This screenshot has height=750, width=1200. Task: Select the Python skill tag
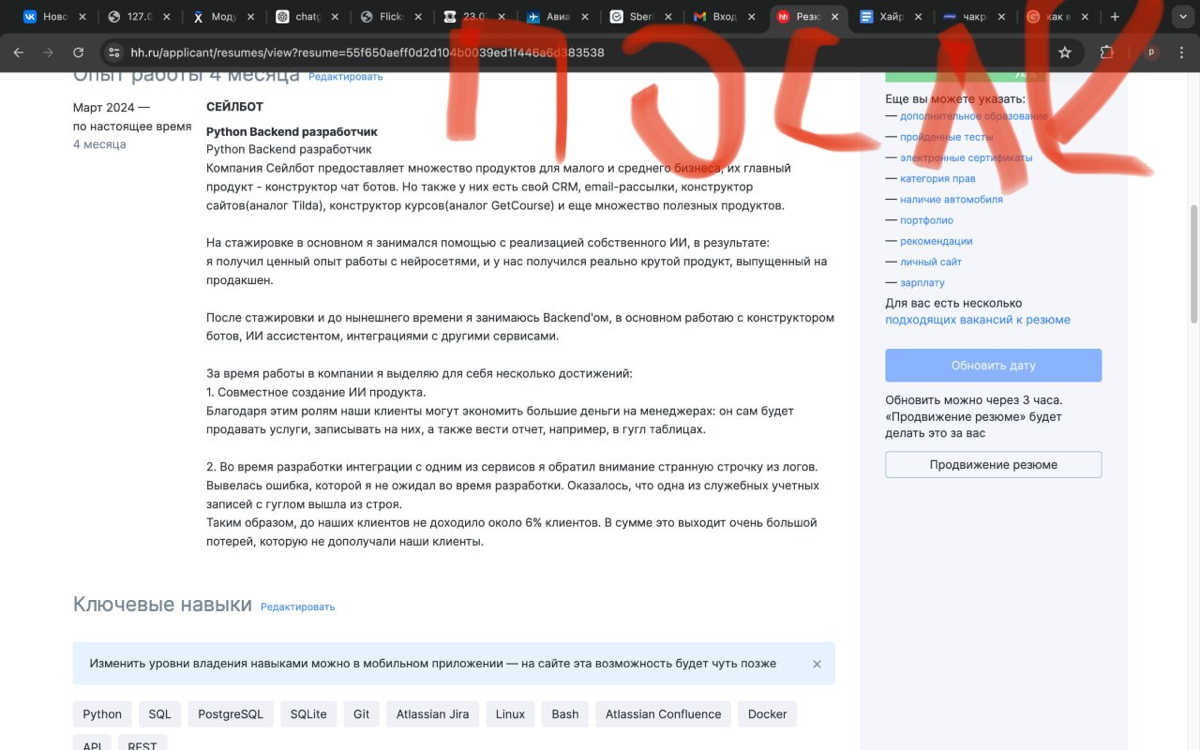102,714
